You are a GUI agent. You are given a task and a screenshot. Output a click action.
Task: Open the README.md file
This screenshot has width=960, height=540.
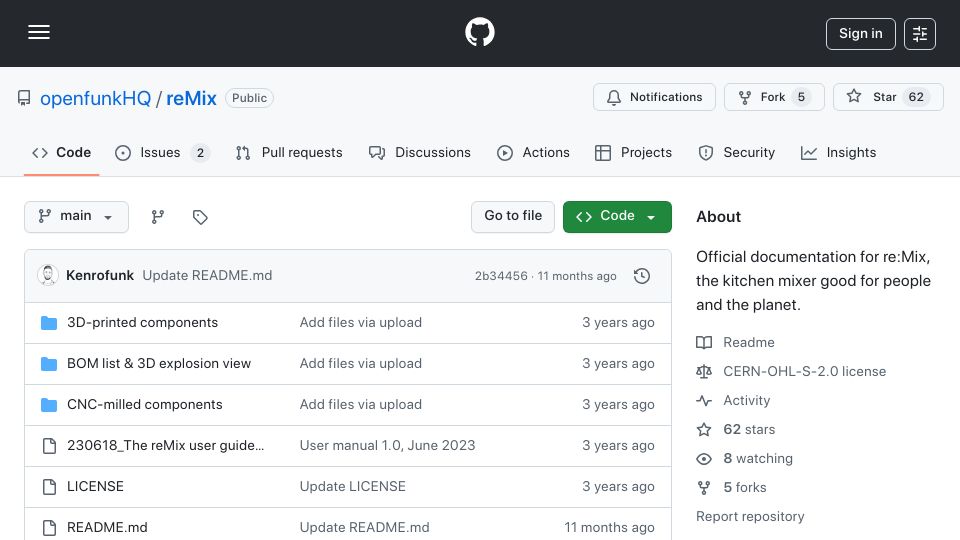(x=107, y=528)
